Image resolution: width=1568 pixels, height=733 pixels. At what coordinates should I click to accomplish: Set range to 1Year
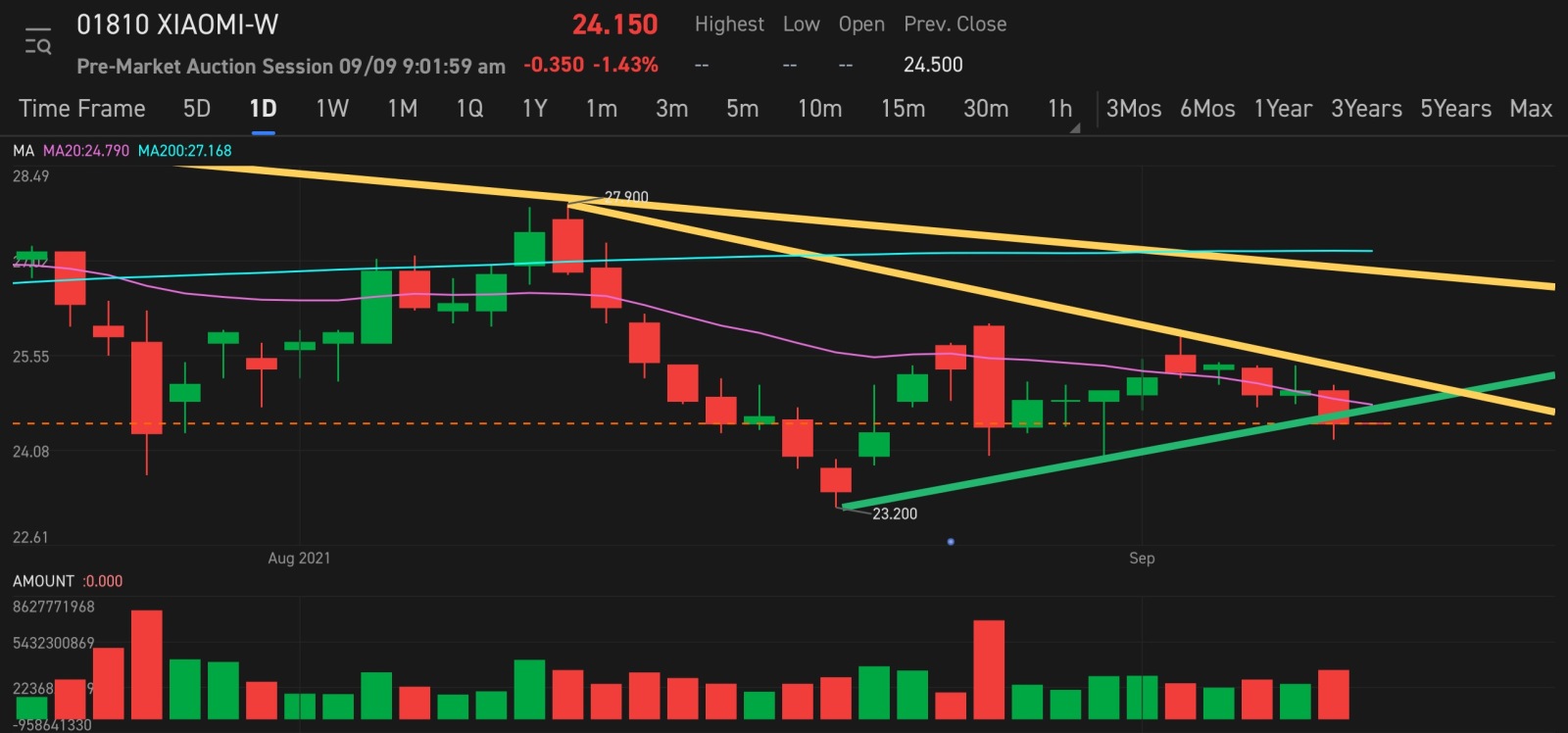1283,109
